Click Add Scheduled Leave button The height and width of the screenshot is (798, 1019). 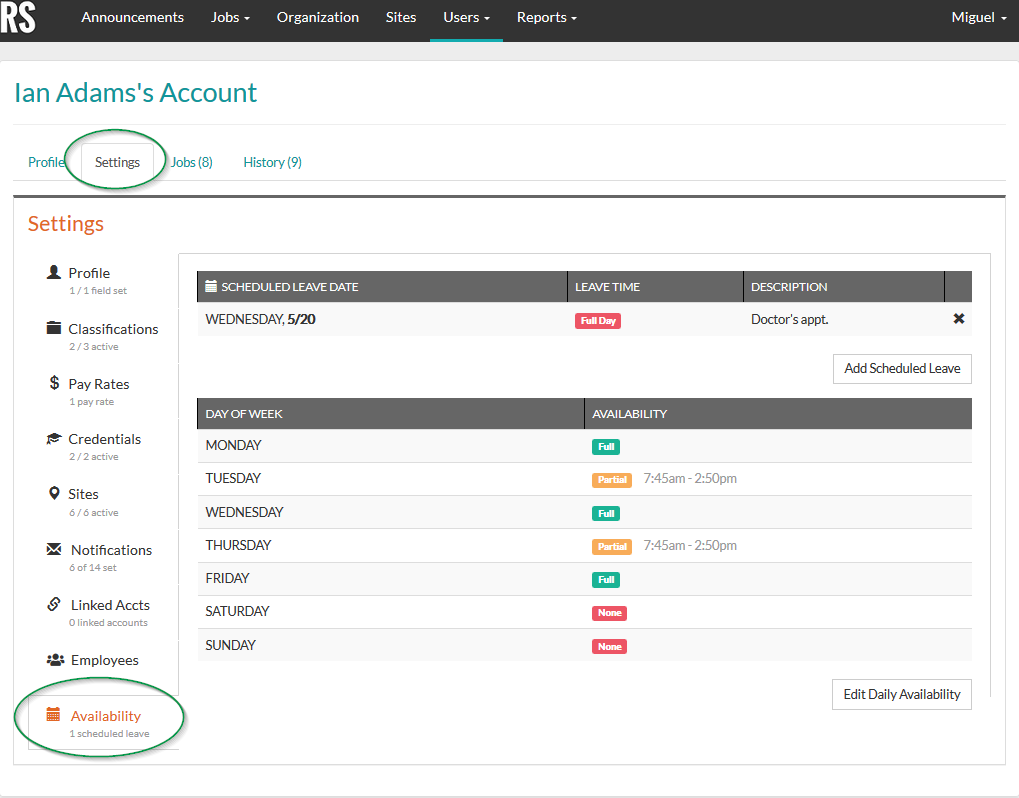(902, 368)
